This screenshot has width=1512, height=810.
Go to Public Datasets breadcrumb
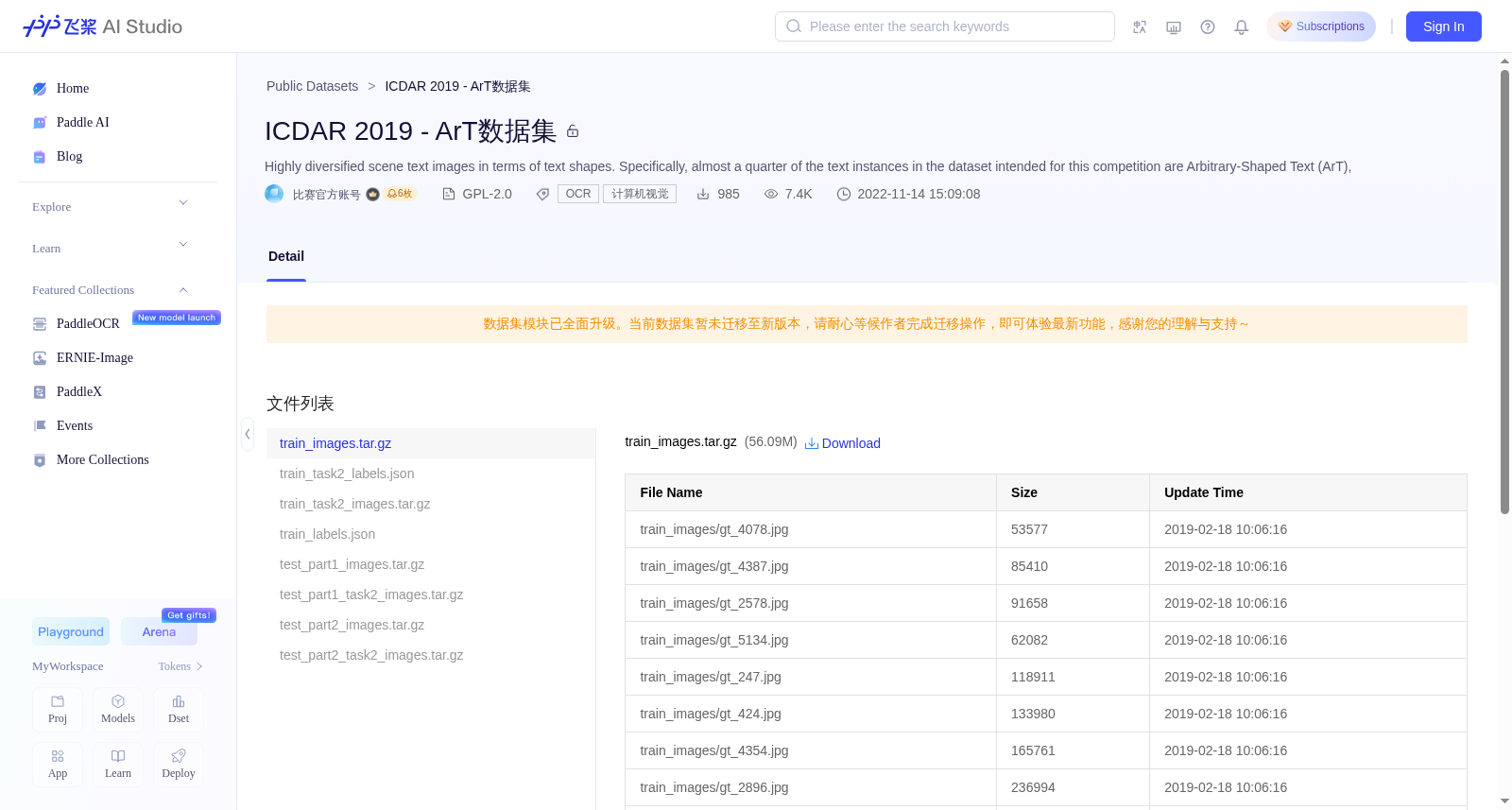coord(312,86)
